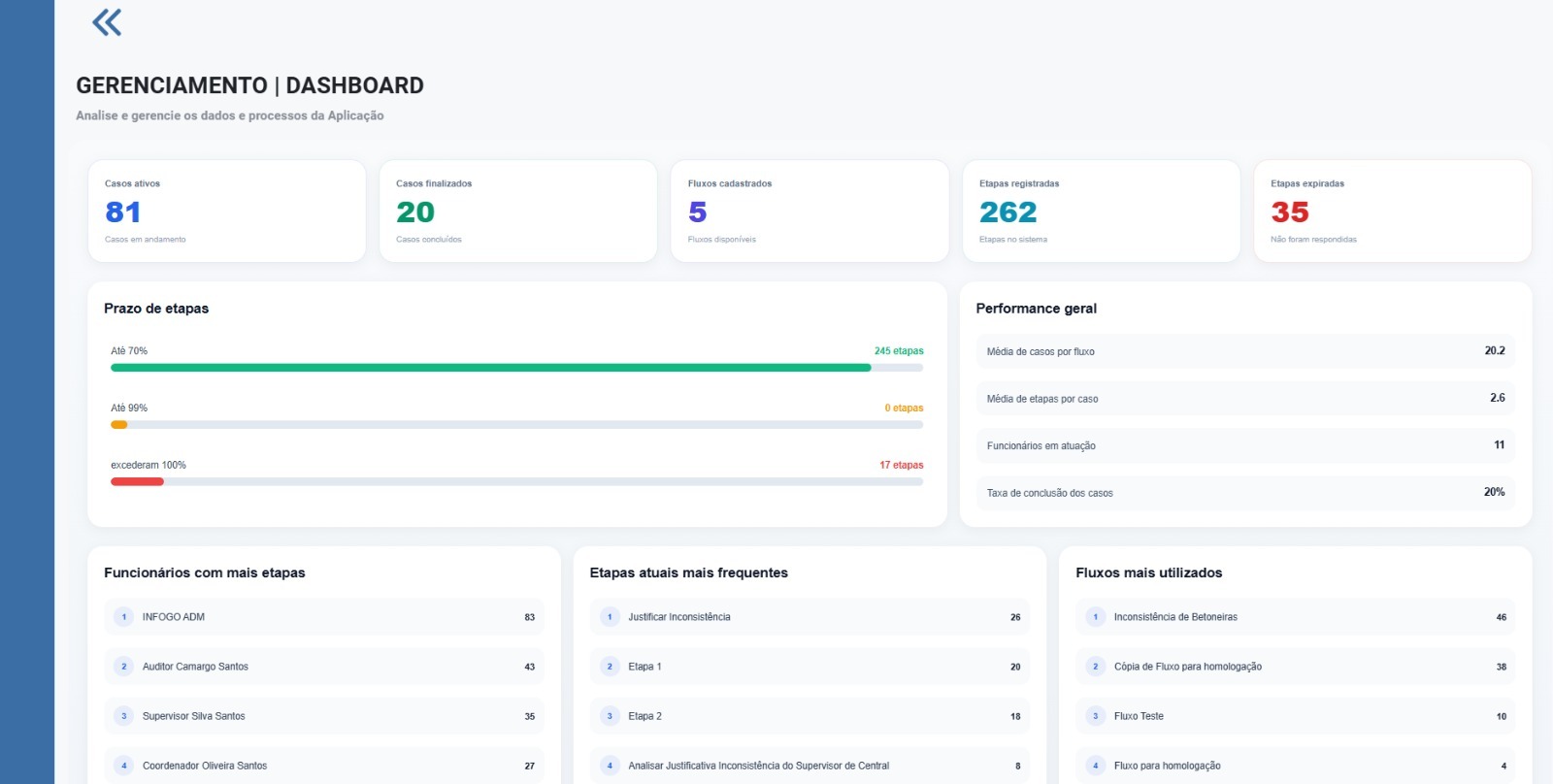Click rank 4 badge beside Analisar Justificativa Inconsistência
The image size is (1553, 784).
click(610, 766)
